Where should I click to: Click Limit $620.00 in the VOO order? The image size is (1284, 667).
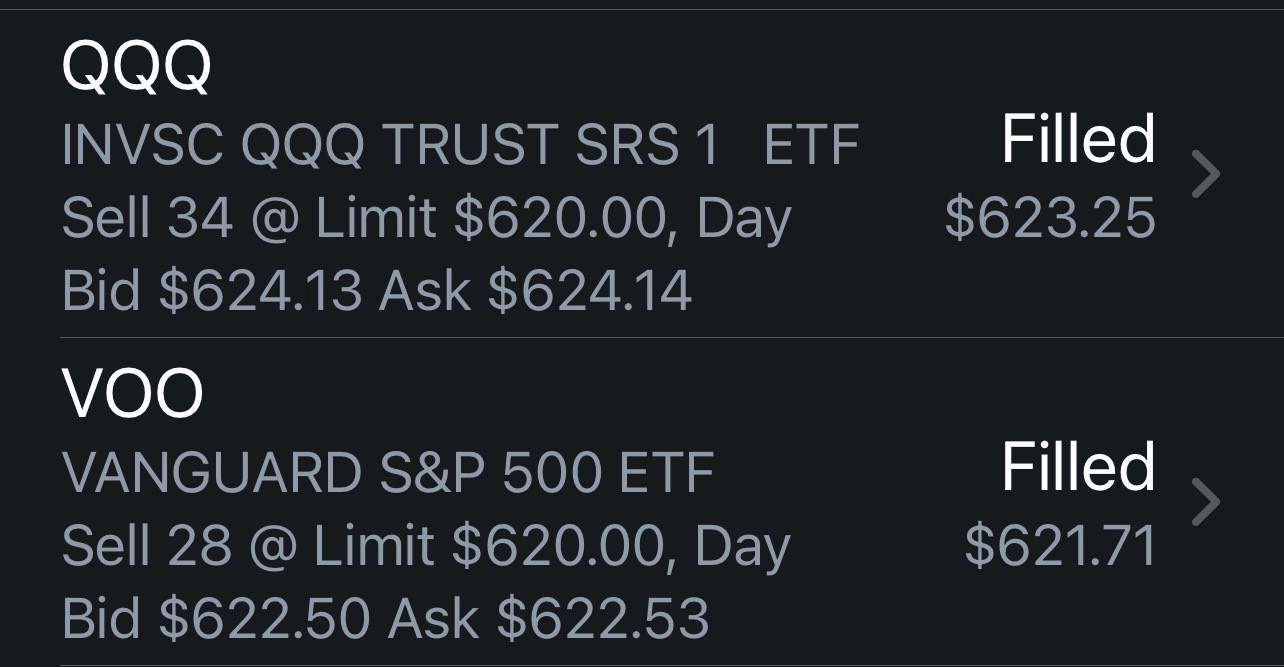(x=488, y=546)
